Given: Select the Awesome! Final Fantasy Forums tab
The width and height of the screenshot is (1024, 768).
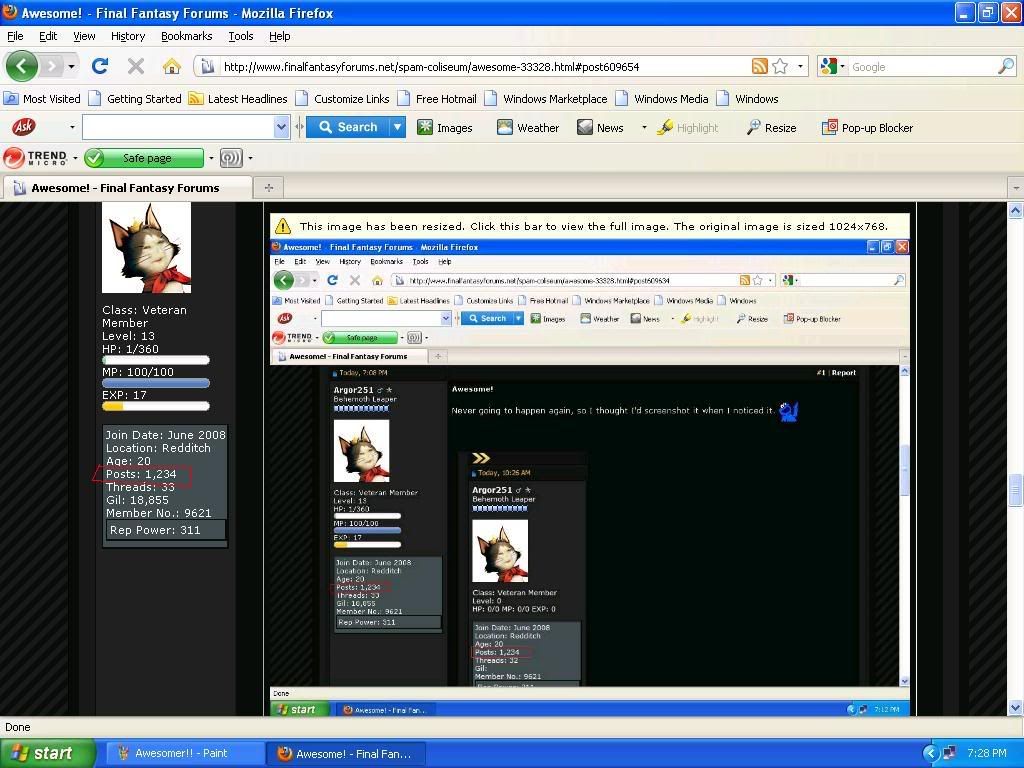Looking at the screenshot, I should click(125, 188).
